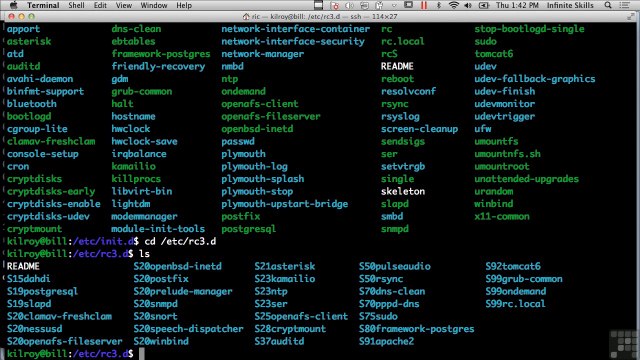
Task: Click S20openafs-fileserver entry
Action: tap(64, 341)
